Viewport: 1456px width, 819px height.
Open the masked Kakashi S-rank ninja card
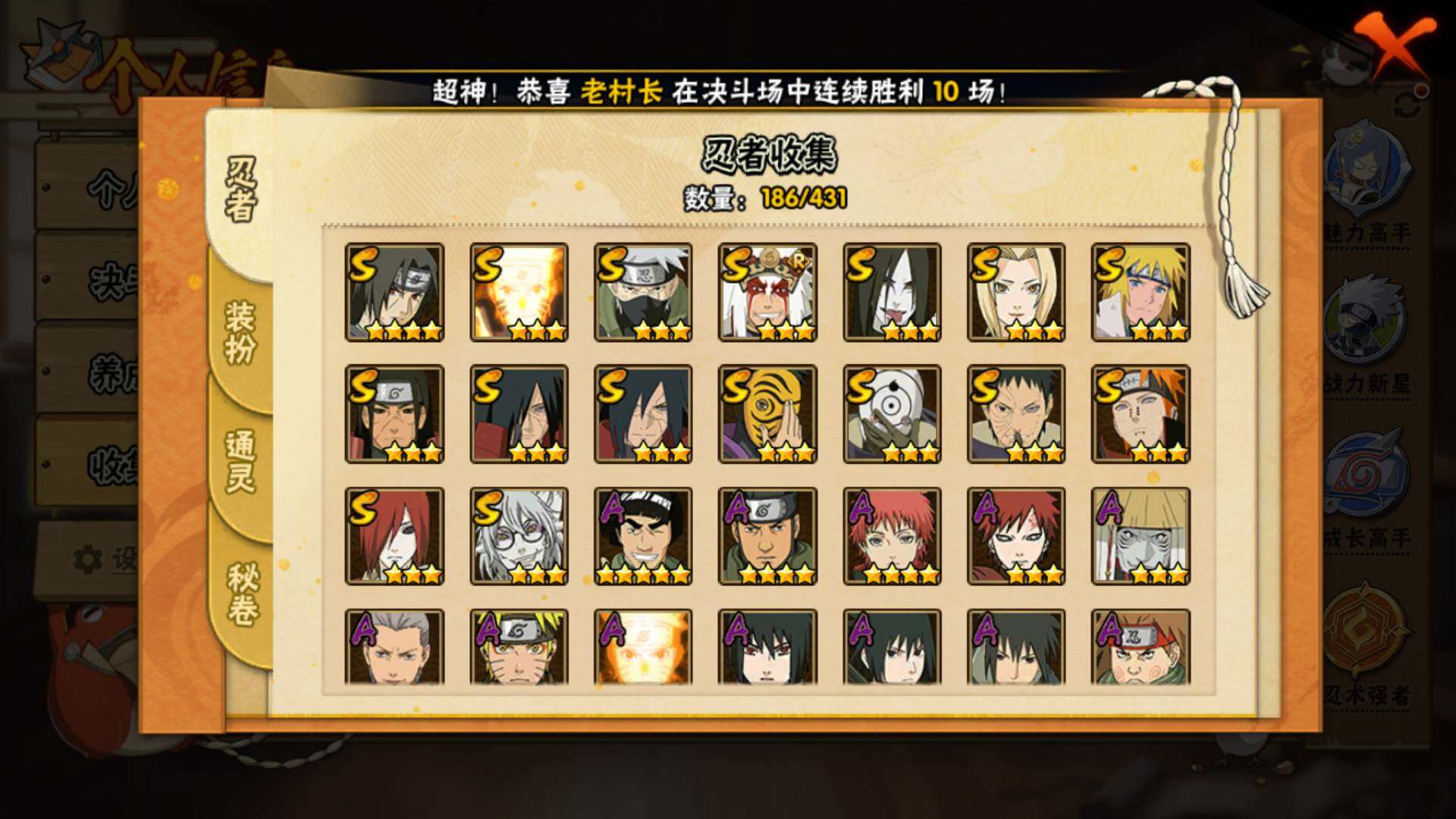(643, 293)
